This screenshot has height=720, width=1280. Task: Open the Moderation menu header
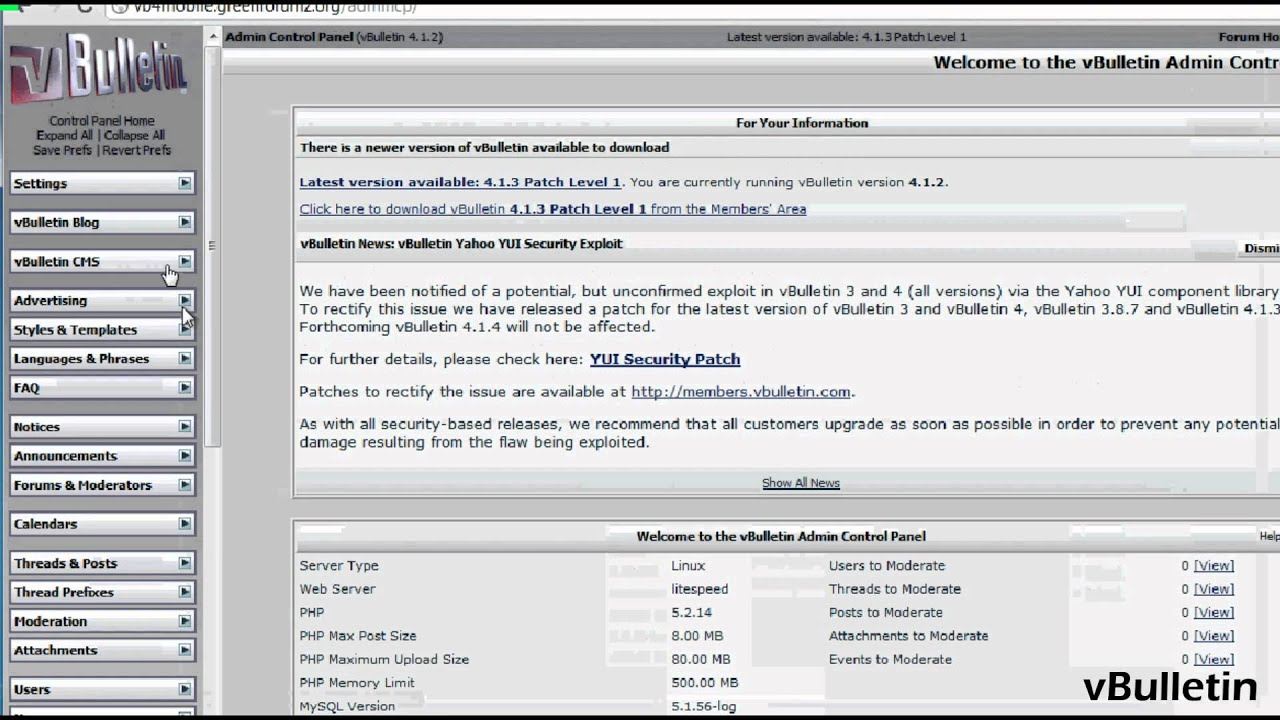pyautogui.click(x=102, y=621)
